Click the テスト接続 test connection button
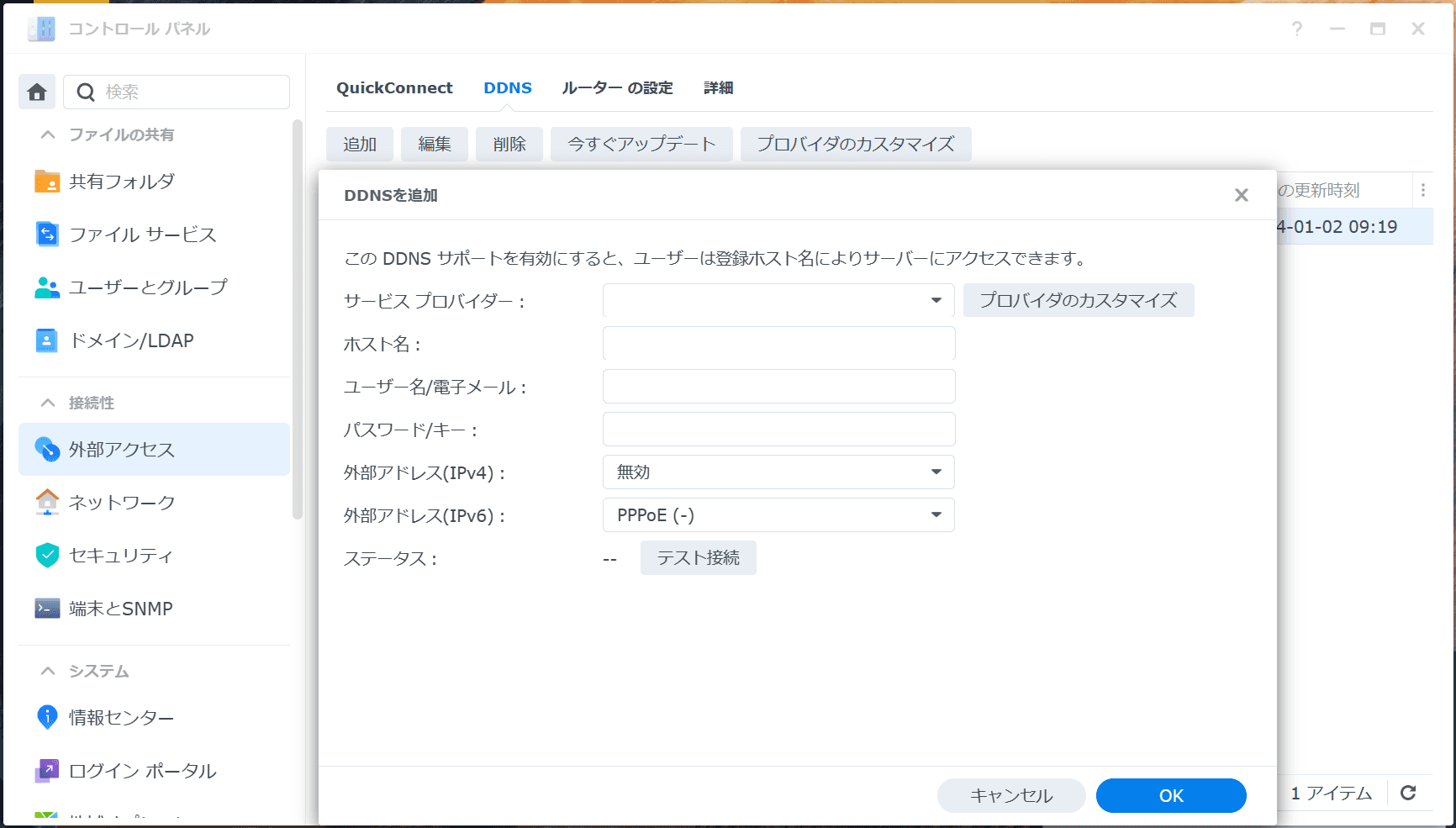Image resolution: width=1456 pixels, height=828 pixels. click(x=698, y=557)
